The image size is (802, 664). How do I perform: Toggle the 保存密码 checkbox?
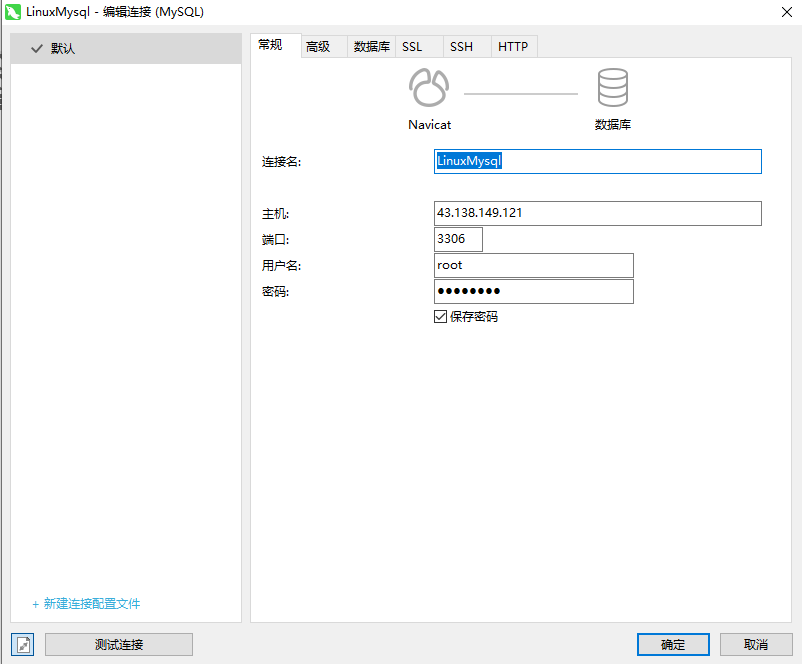(x=440, y=317)
